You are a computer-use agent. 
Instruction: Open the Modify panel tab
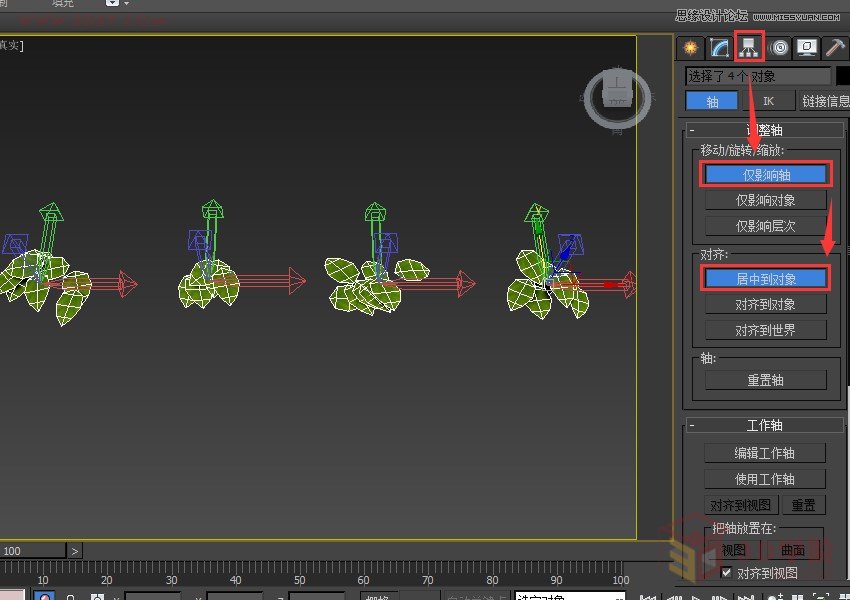(719, 47)
